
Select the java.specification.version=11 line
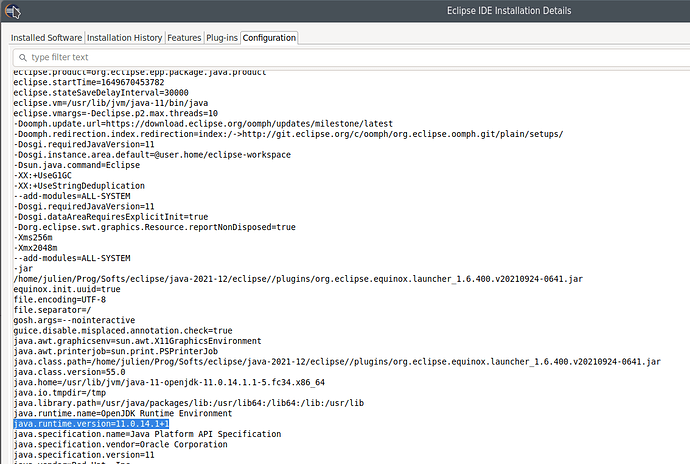tap(84, 455)
